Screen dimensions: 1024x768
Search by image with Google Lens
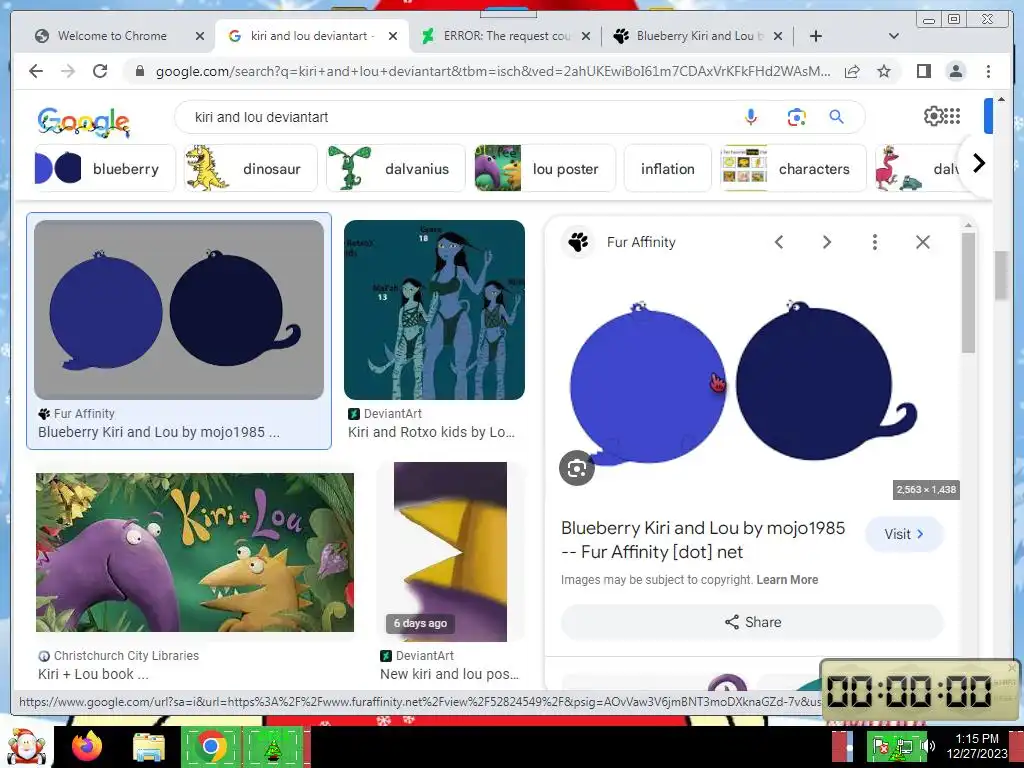tap(796, 117)
